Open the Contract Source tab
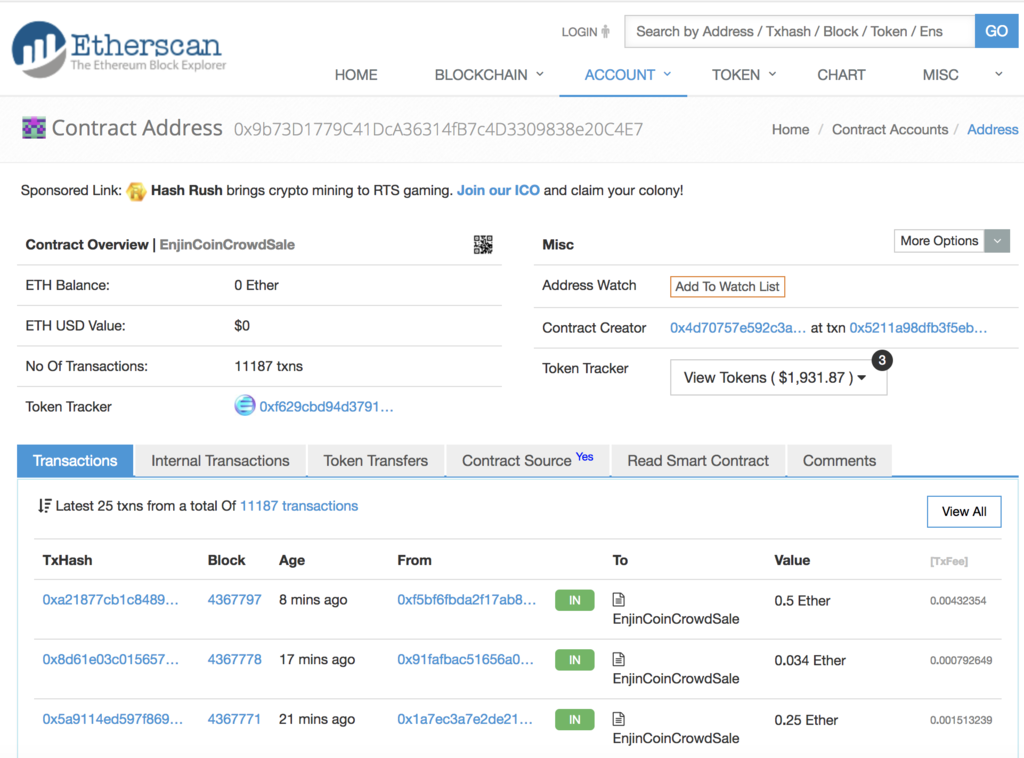 (x=528, y=460)
